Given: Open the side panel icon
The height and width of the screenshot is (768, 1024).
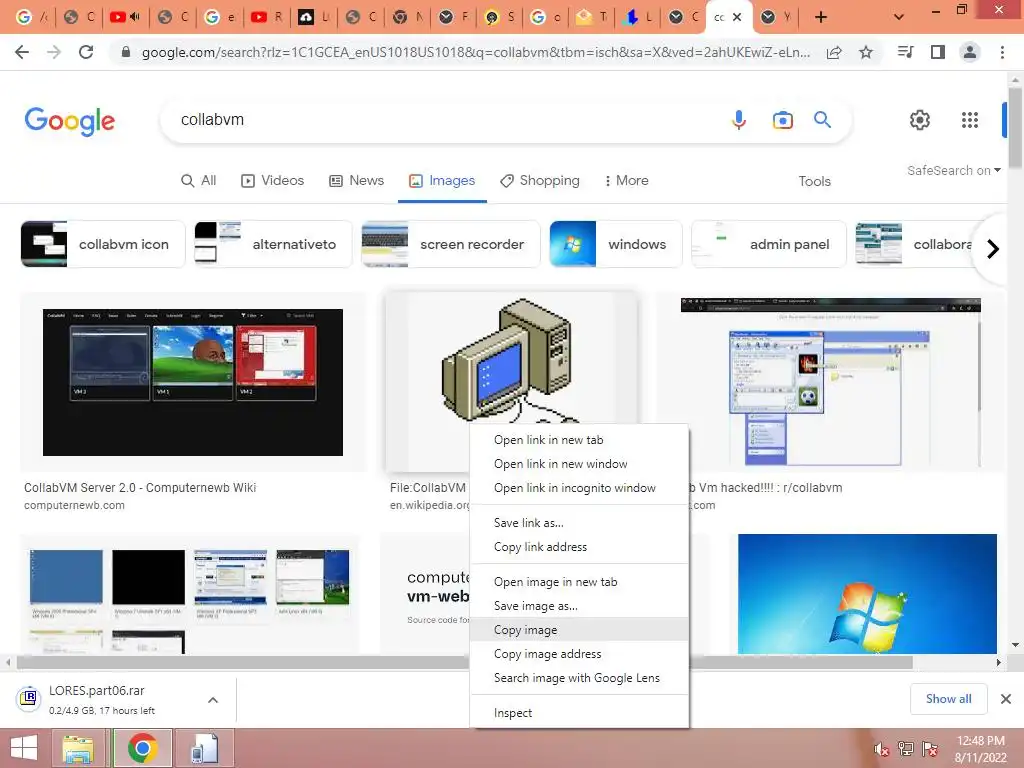Looking at the screenshot, I should pos(938,52).
